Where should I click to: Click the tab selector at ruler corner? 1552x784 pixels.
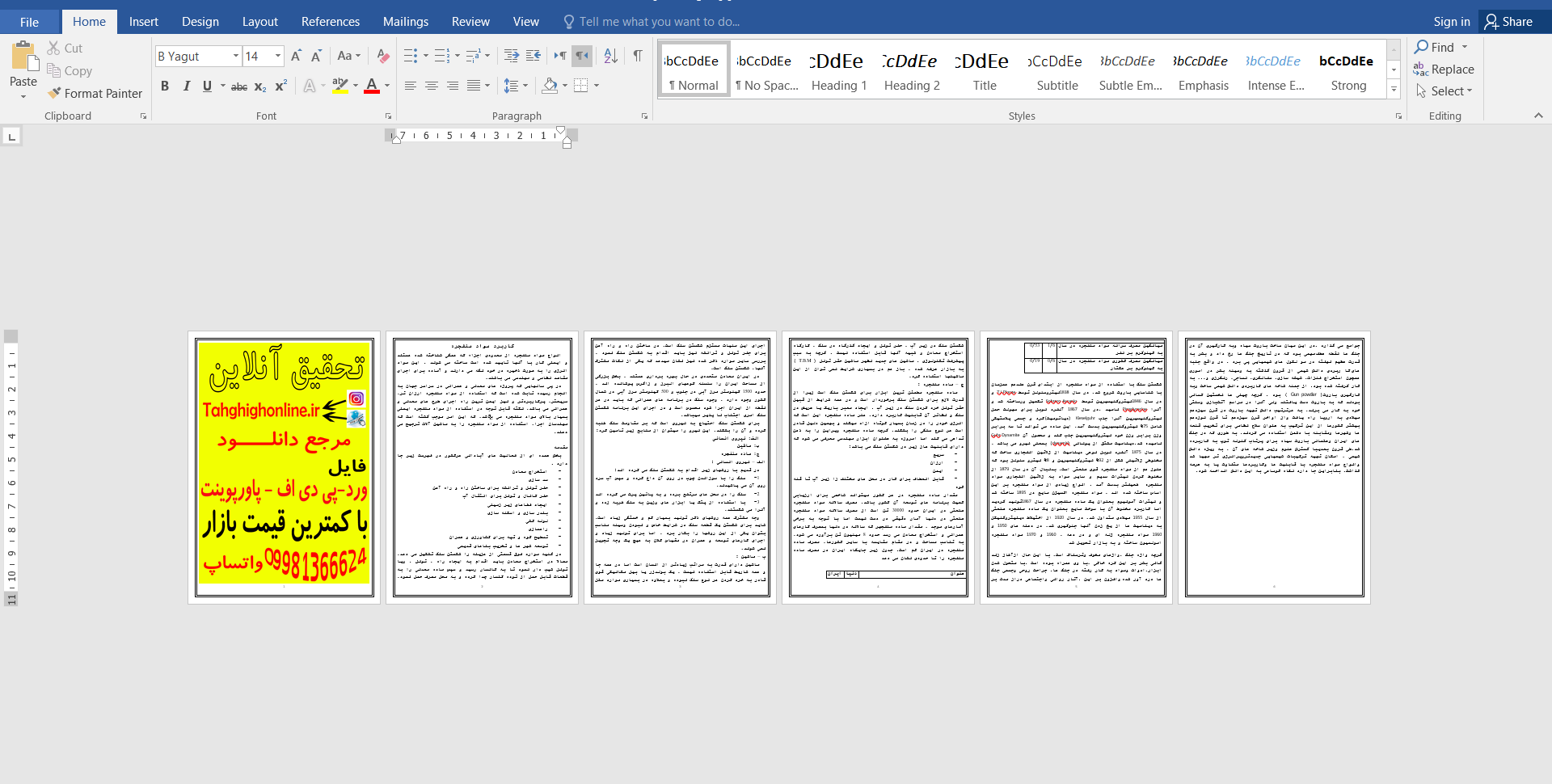point(11,137)
